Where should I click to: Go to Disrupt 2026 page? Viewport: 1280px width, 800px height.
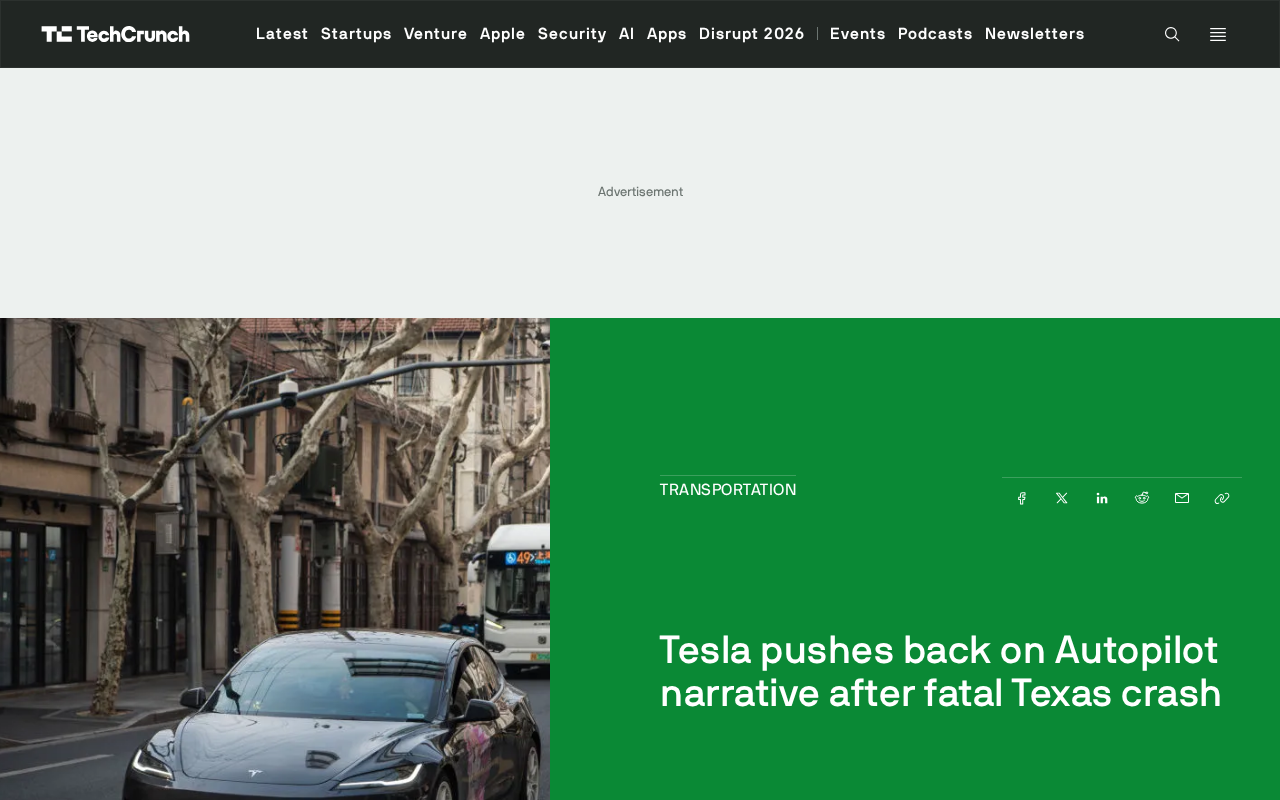(x=752, y=34)
